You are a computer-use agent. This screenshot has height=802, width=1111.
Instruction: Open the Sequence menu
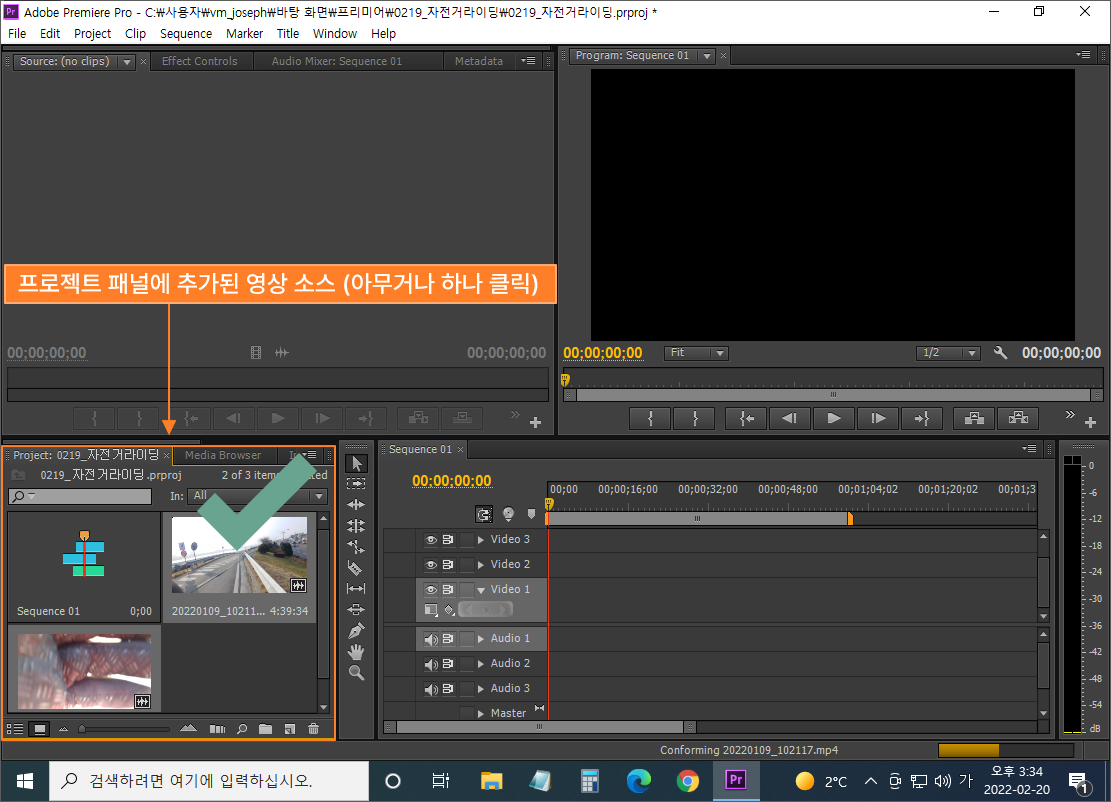tap(186, 33)
